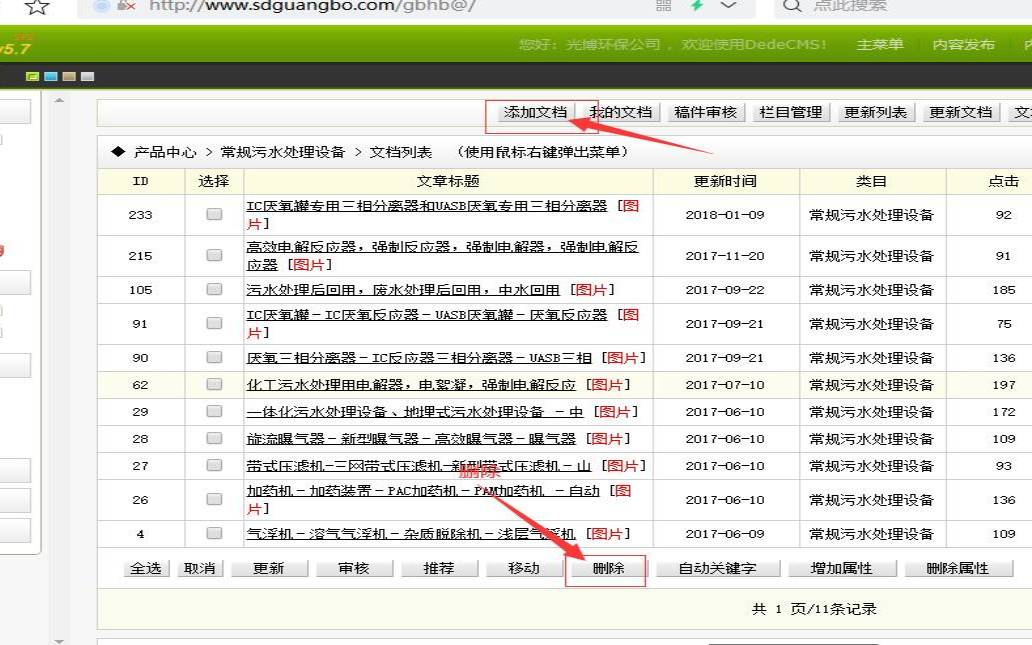Check the checkbox for article ID 233

215,214
